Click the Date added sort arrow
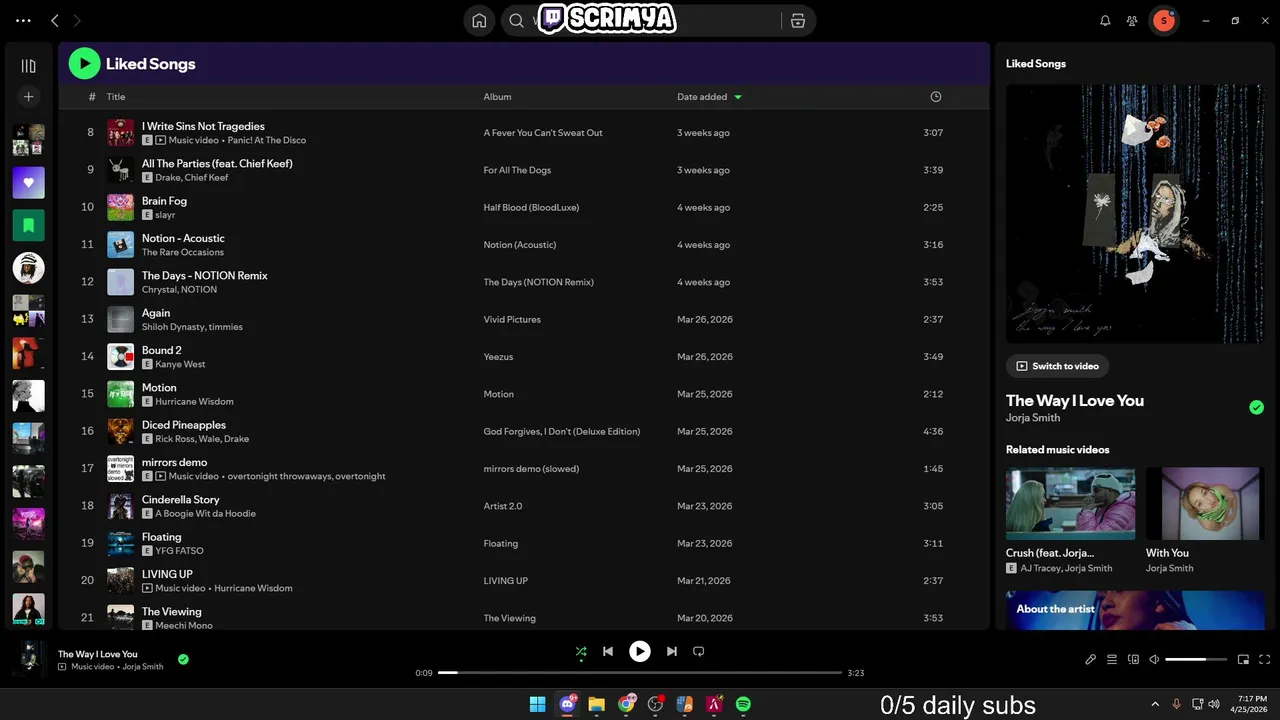The width and height of the screenshot is (1280, 720). (x=738, y=97)
